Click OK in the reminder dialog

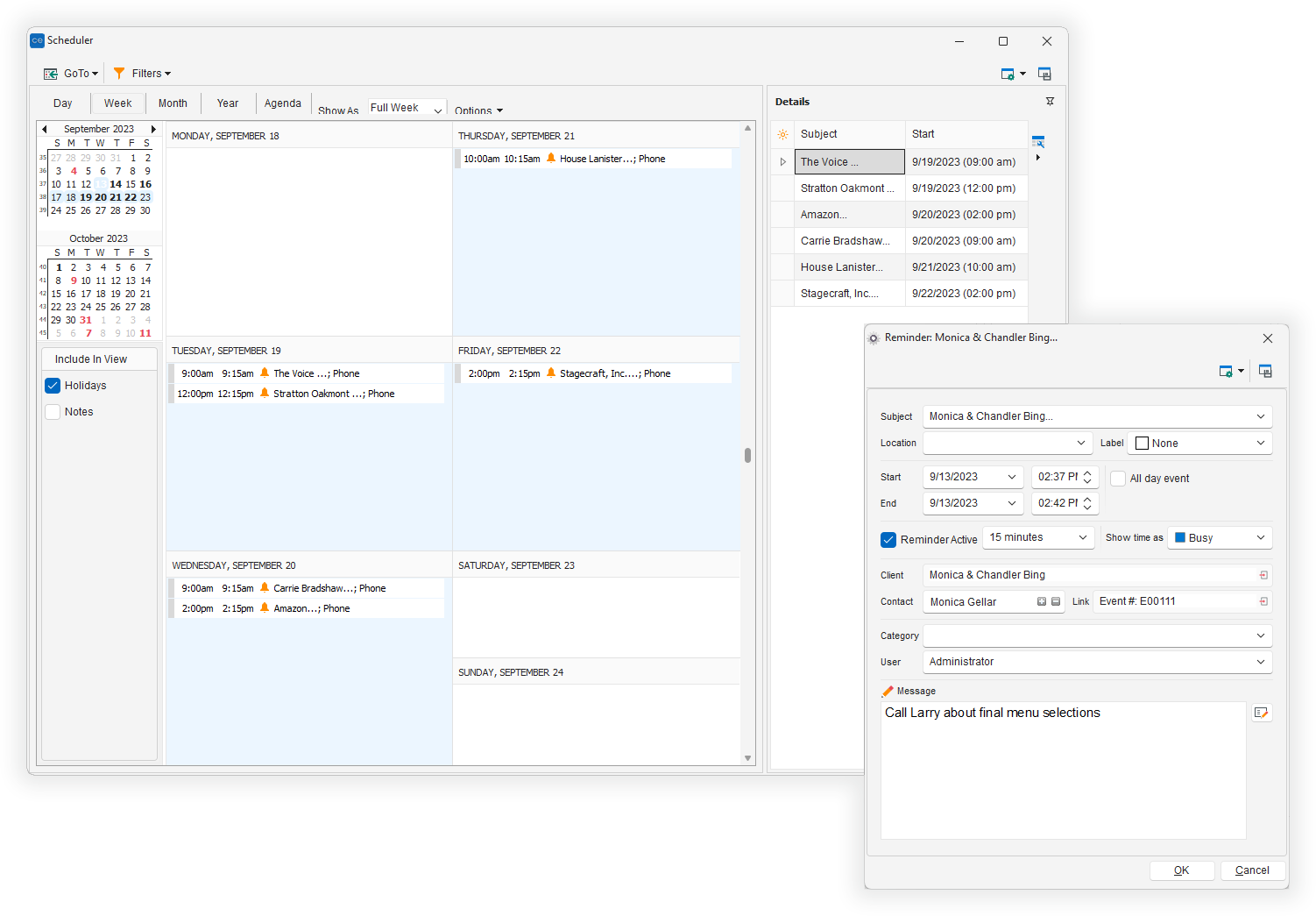tap(1181, 870)
